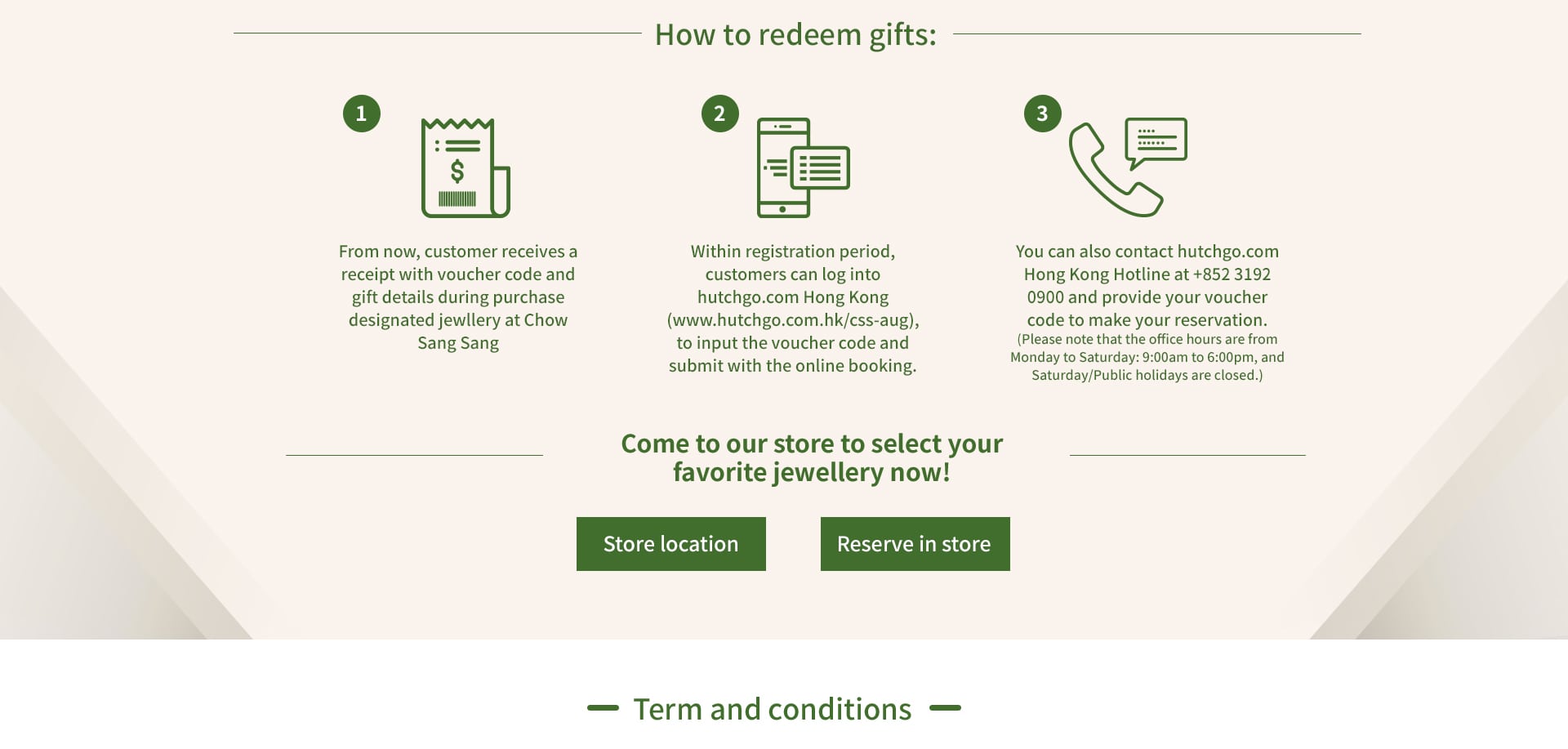Click the barcode on the receipt icon
Viewport: 1568px width, 749px height.
pos(457,198)
